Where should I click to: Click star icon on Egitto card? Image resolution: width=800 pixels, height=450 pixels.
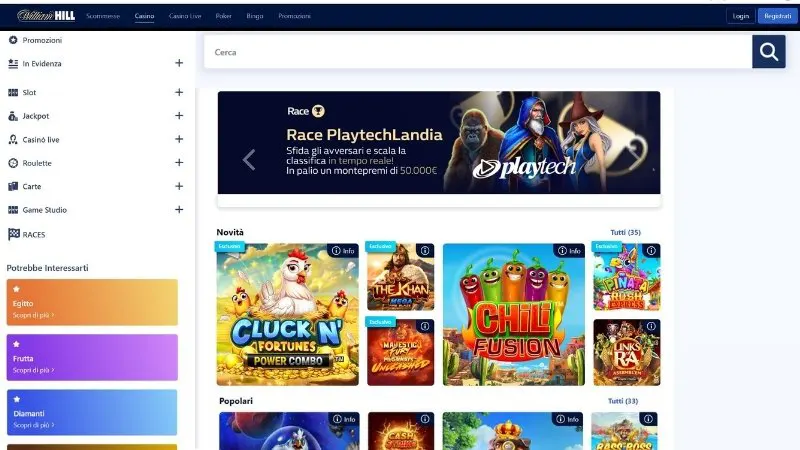(16, 289)
